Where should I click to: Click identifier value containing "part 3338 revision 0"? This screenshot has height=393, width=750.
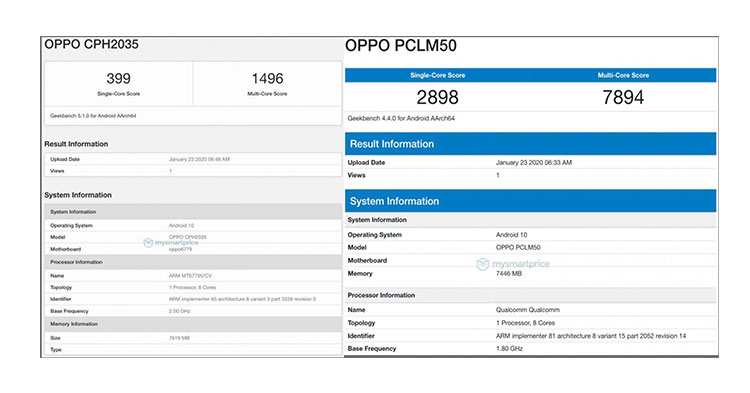[x=242, y=299]
